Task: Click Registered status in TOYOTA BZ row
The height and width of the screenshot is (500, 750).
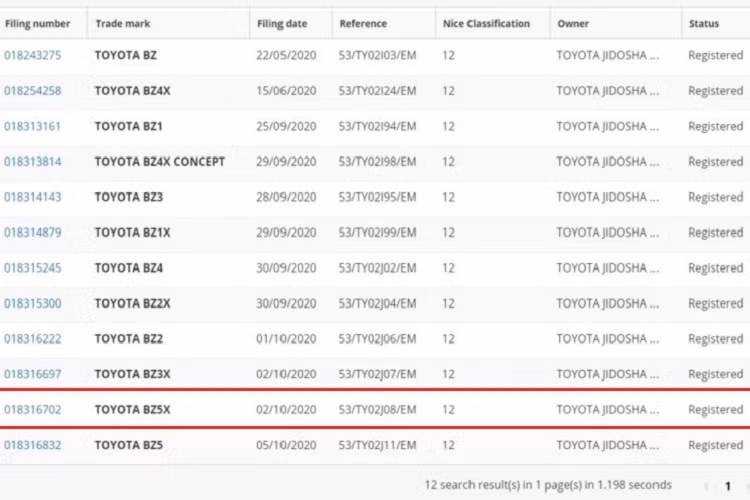Action: (716, 56)
